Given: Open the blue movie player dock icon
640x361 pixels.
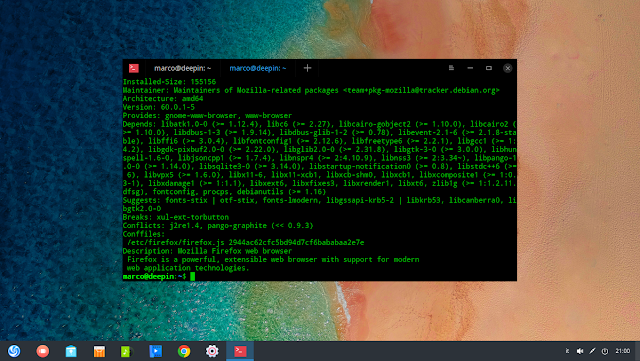Looking at the screenshot, I should click(156, 351).
